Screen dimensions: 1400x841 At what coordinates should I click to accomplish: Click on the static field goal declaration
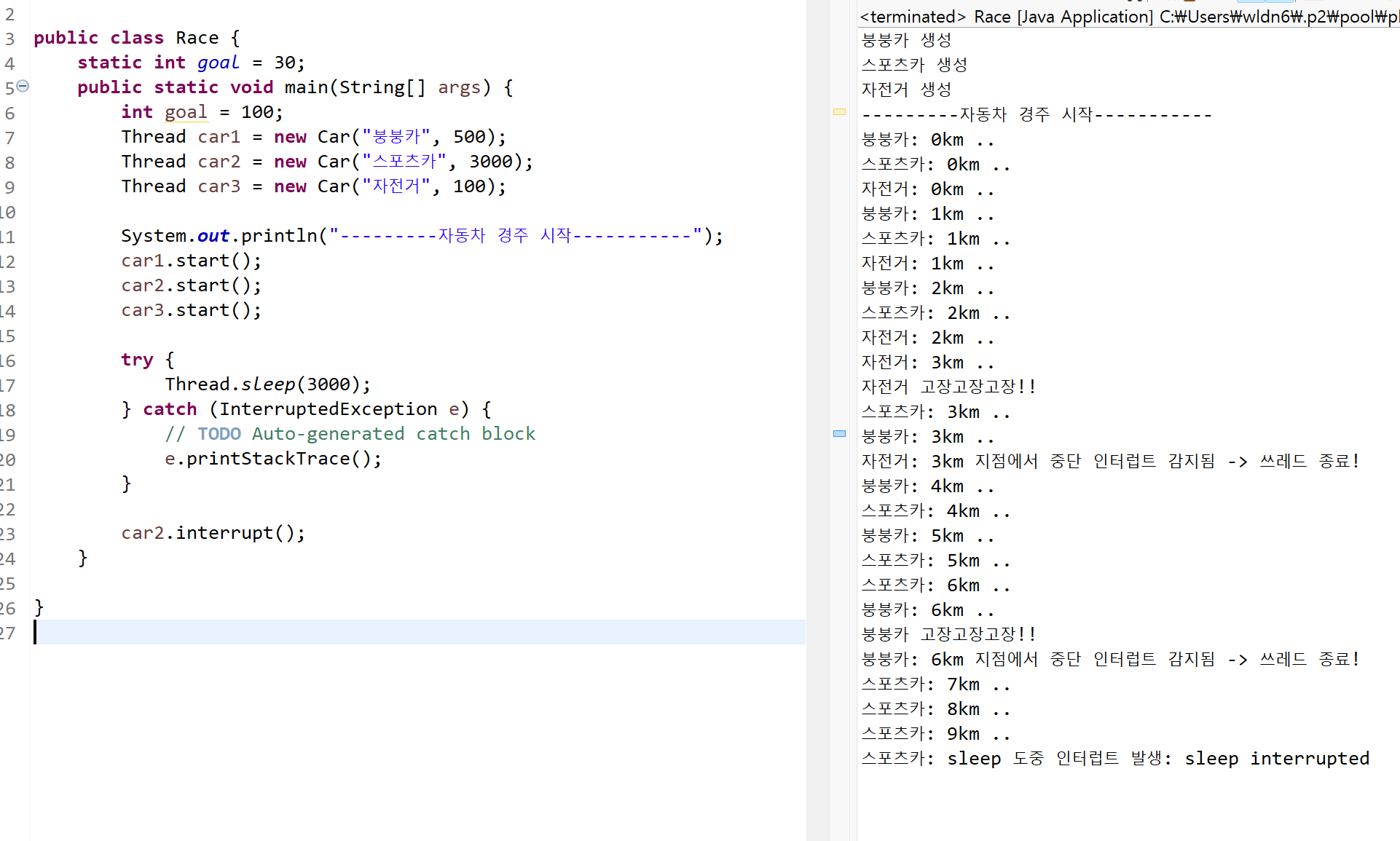click(218, 63)
